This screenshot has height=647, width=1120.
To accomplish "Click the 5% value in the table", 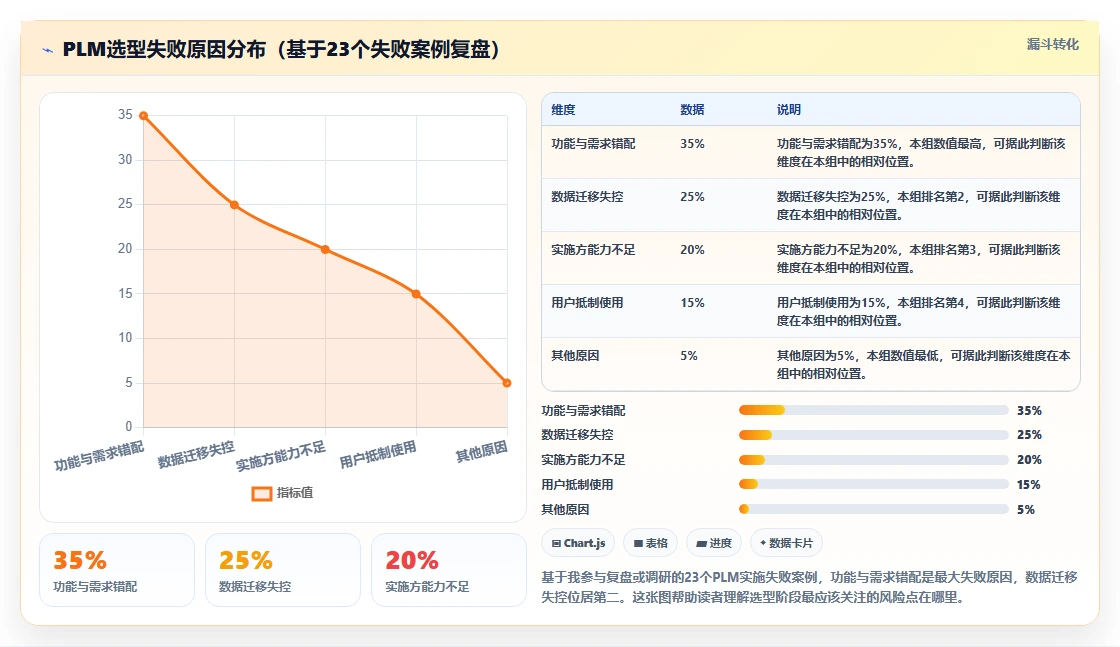I will point(689,355).
